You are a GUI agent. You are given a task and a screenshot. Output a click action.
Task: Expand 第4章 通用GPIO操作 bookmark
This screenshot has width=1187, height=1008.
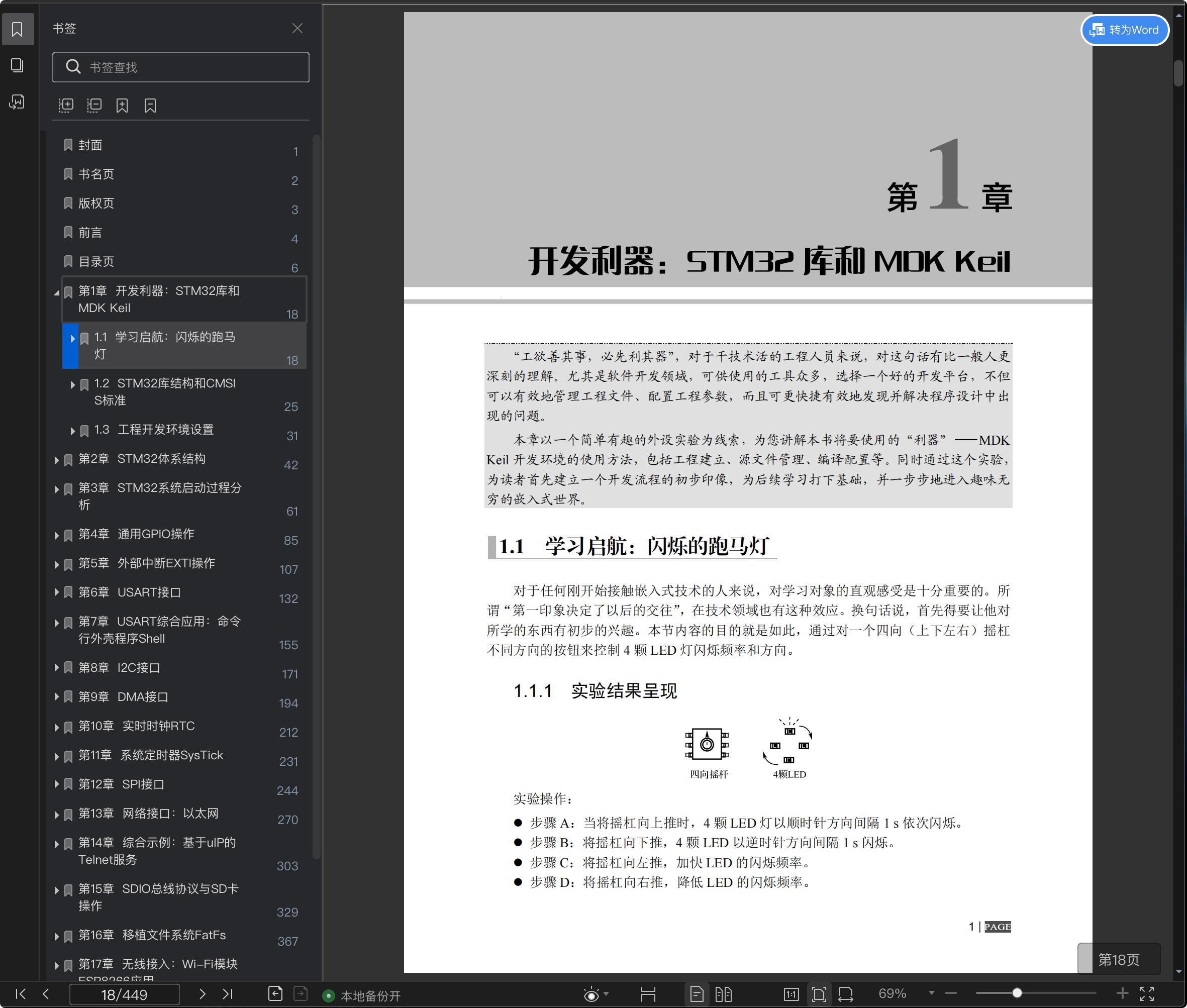click(57, 536)
